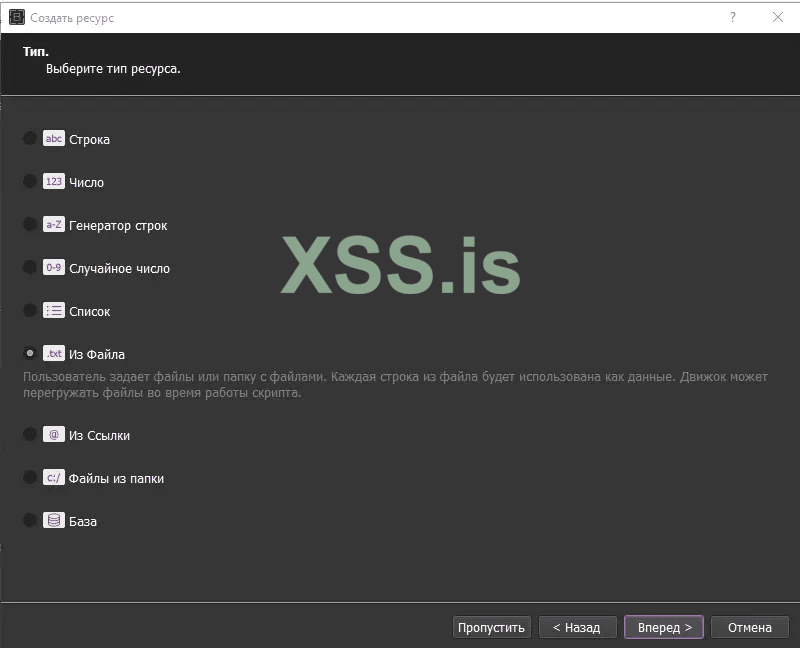This screenshot has height=648, width=800.
Task: Proceed with the Вперед button
Action: pos(664,627)
